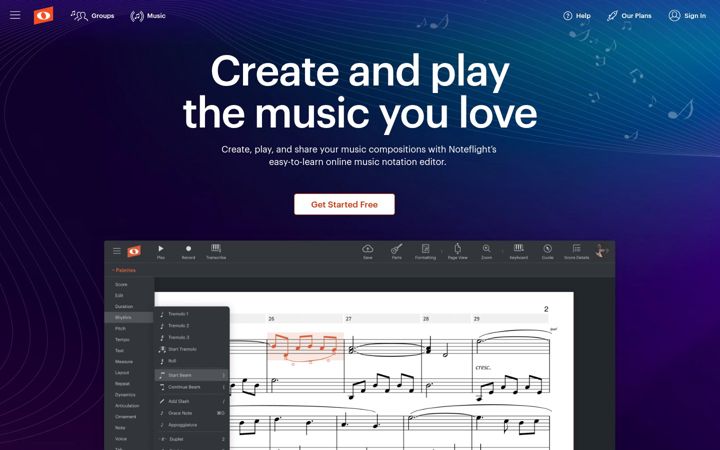Screen dimensions: 720x450
Task: Select the Dynamics palette
Action: click(x=125, y=395)
